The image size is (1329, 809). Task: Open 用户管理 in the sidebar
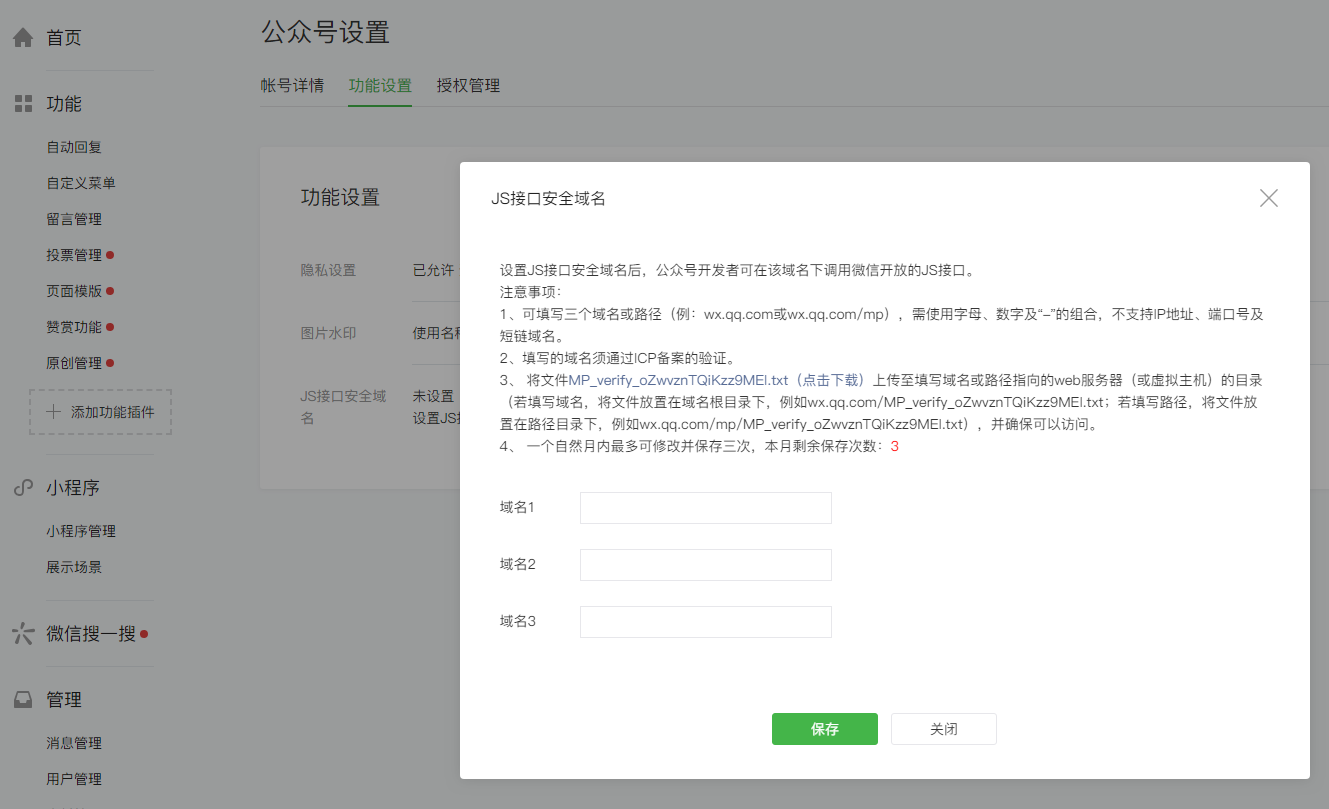pyautogui.click(x=74, y=779)
